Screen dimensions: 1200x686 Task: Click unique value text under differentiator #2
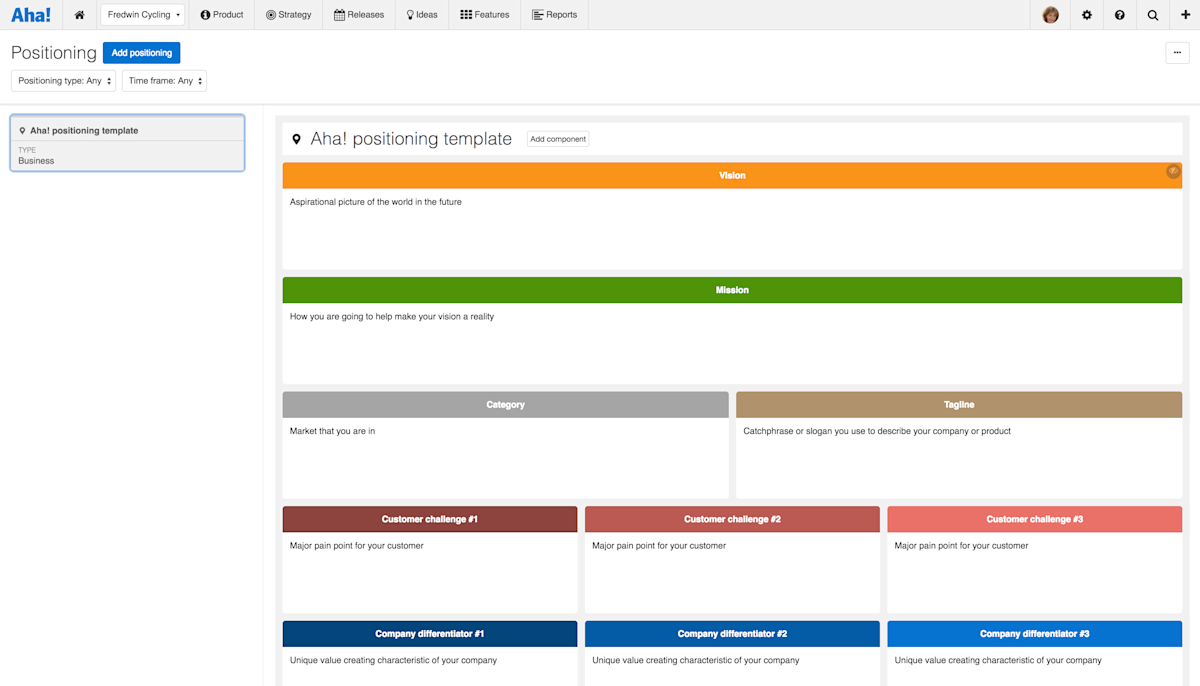[x=696, y=661]
